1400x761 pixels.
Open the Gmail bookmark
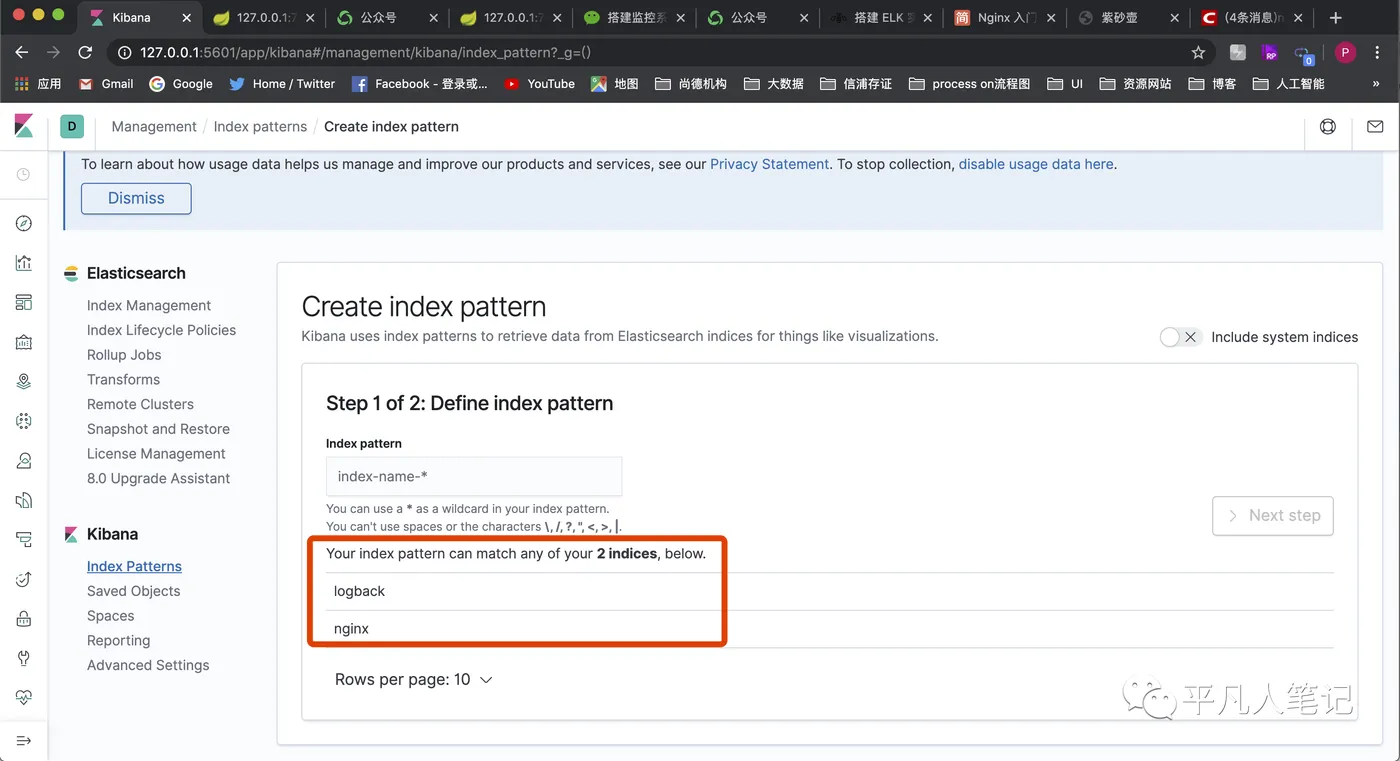point(106,84)
